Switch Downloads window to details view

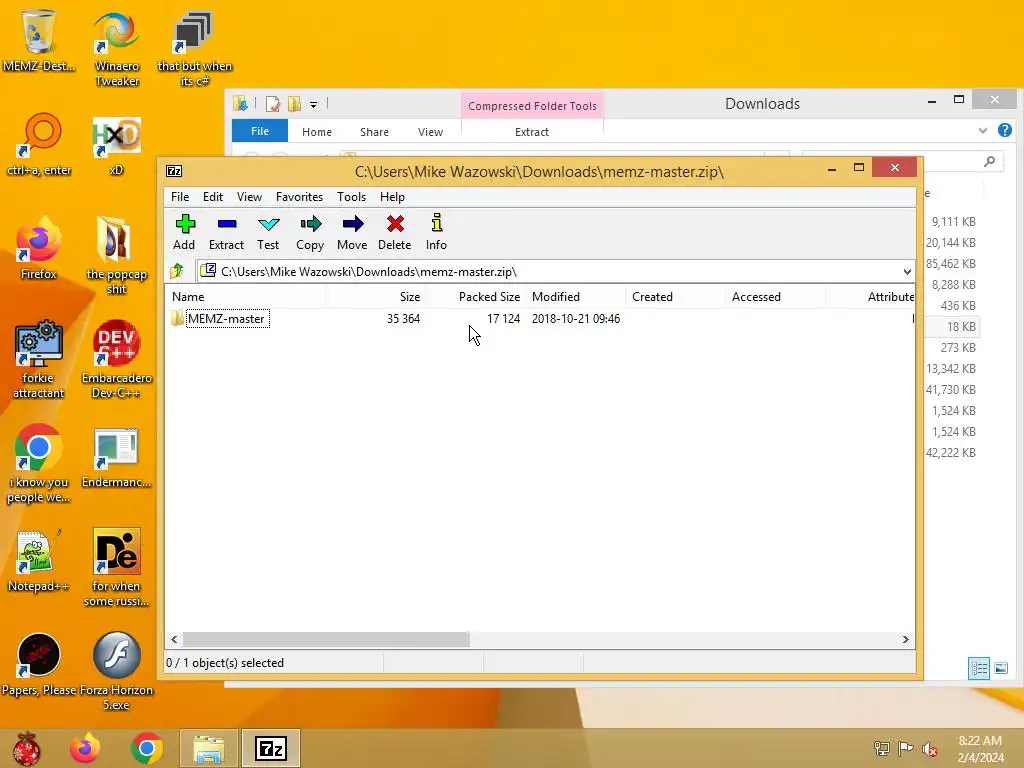coord(979,668)
